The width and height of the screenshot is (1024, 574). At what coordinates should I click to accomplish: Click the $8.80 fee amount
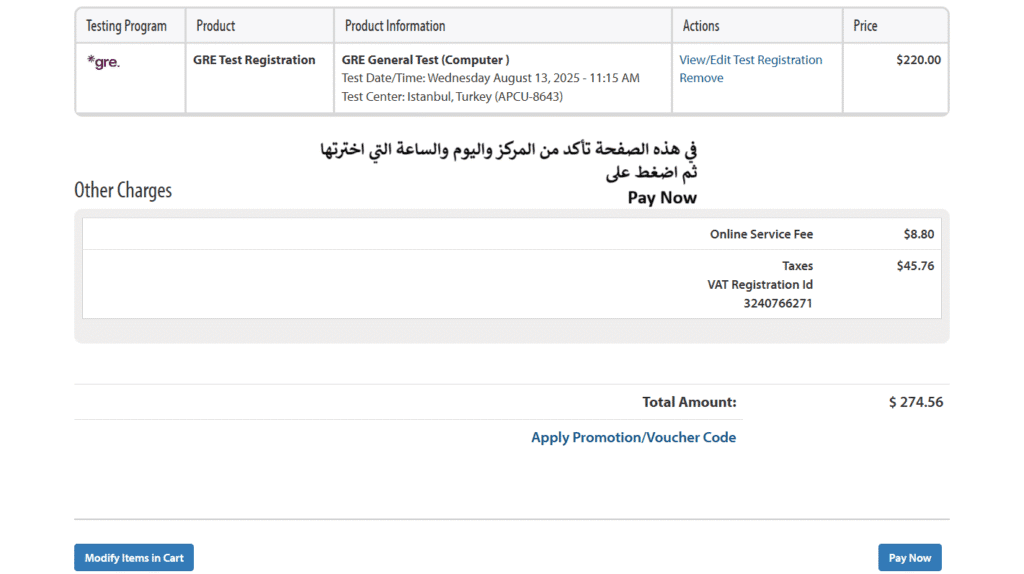(919, 234)
